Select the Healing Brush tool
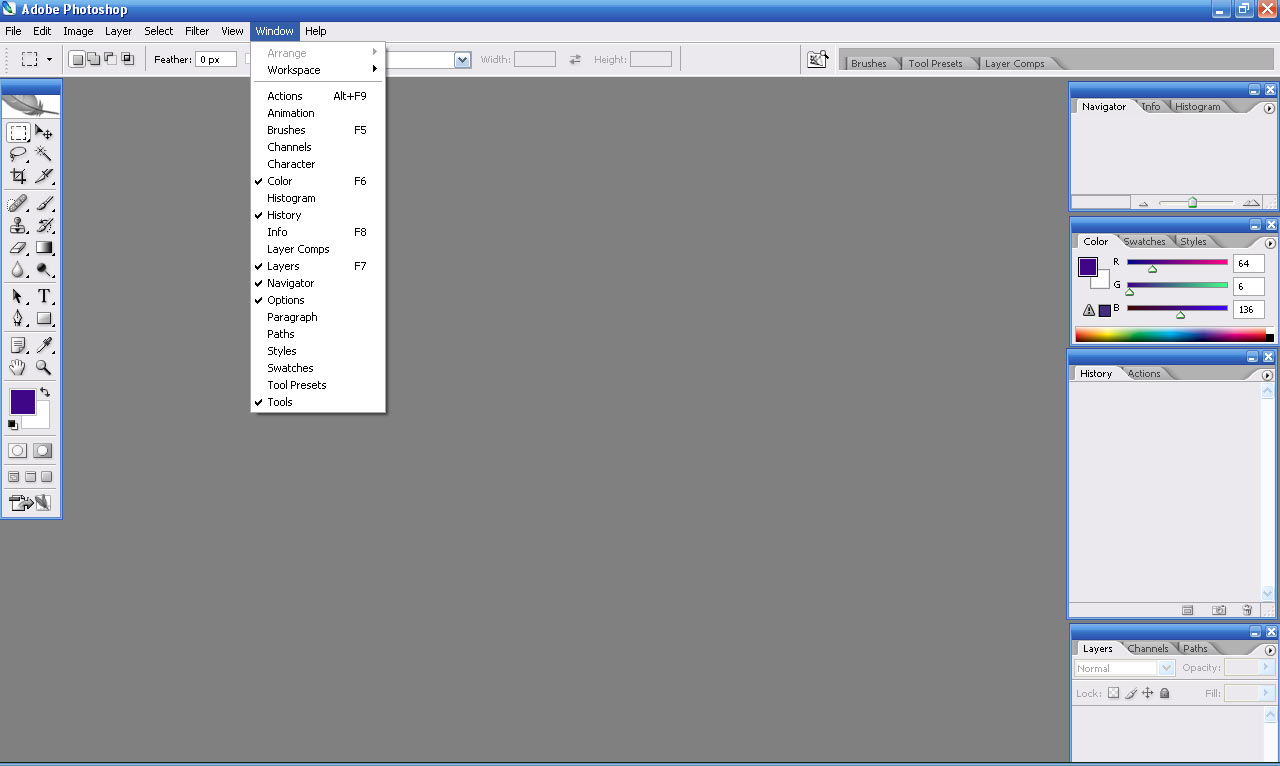Viewport: 1280px width, 766px height. 19,203
